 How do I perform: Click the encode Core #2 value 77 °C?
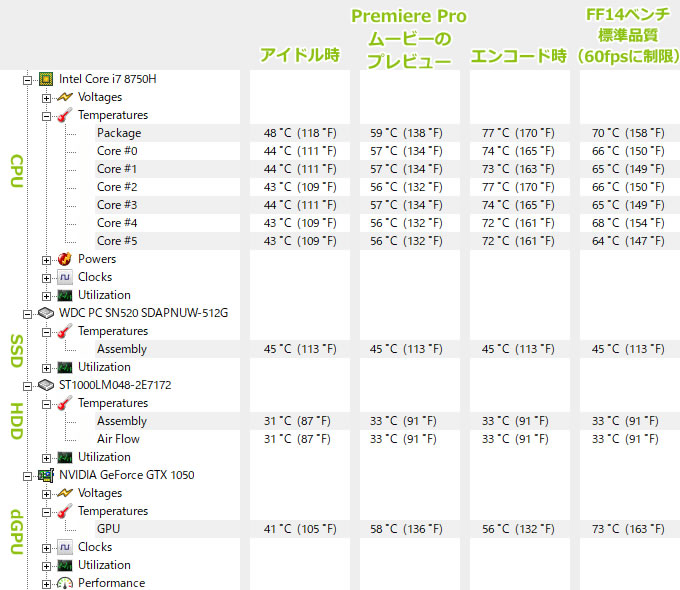pyautogui.click(x=518, y=187)
